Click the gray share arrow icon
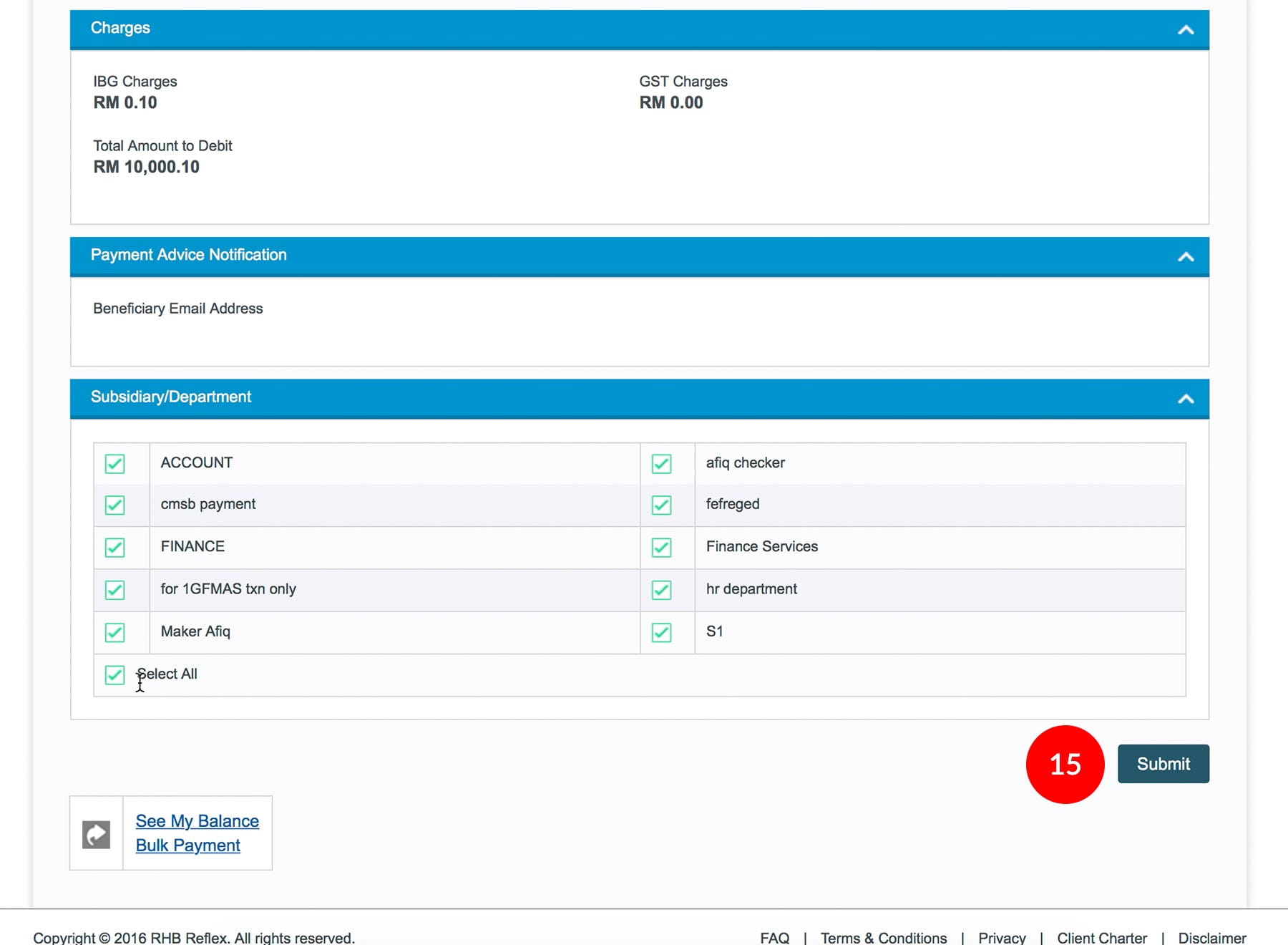Screen dimensions: 1288x945 (96, 834)
